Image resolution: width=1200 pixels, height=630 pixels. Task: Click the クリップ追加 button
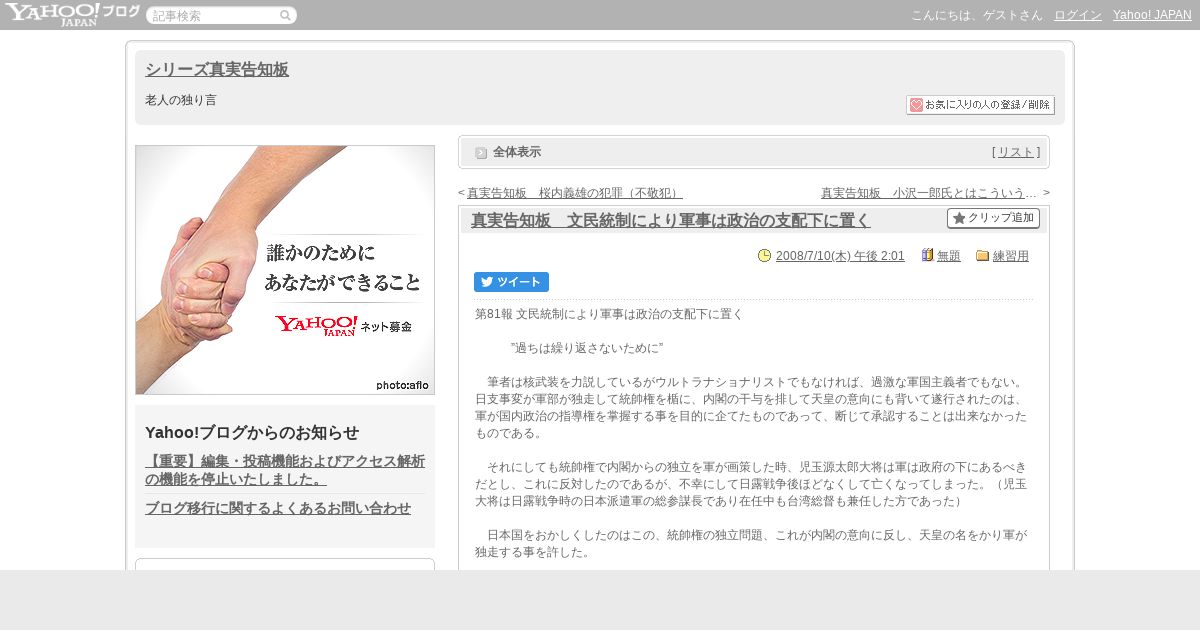pyautogui.click(x=993, y=218)
